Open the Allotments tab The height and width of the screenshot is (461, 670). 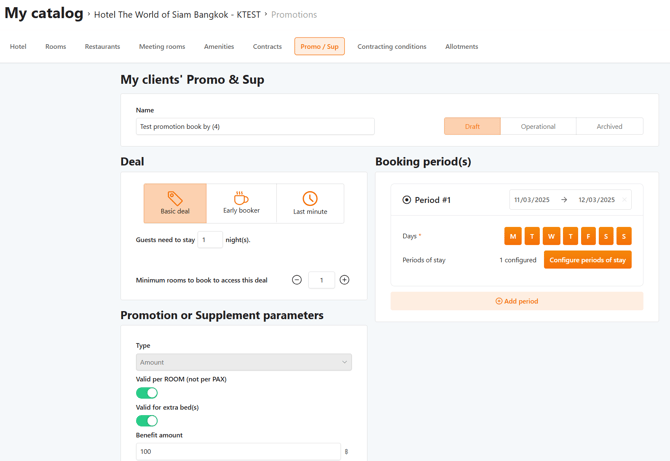pyautogui.click(x=461, y=46)
